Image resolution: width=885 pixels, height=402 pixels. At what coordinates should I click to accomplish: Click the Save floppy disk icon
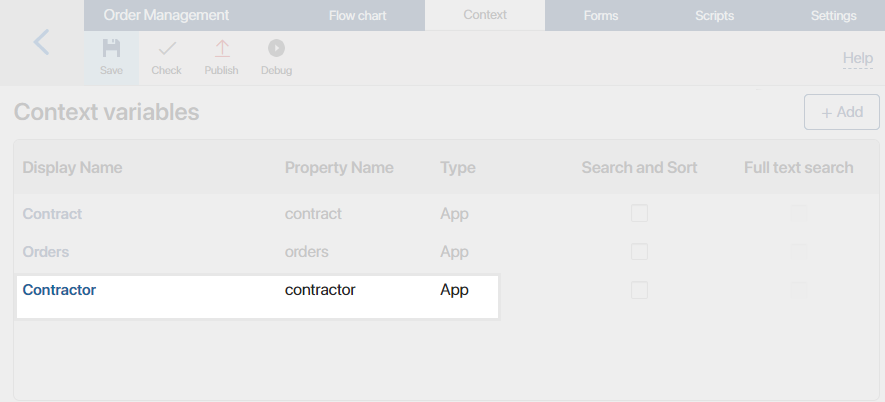111,49
